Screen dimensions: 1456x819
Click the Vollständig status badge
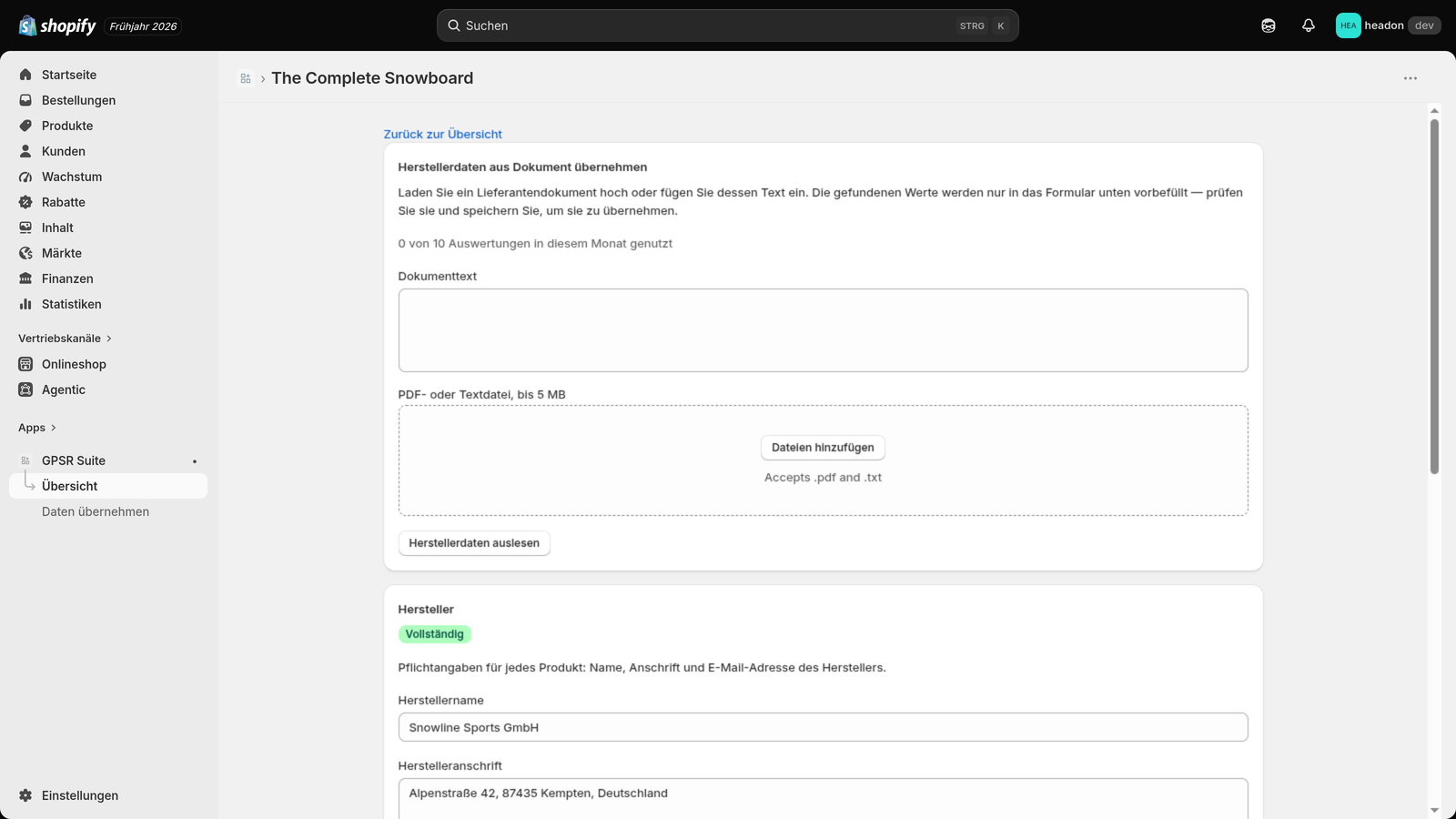point(434,634)
